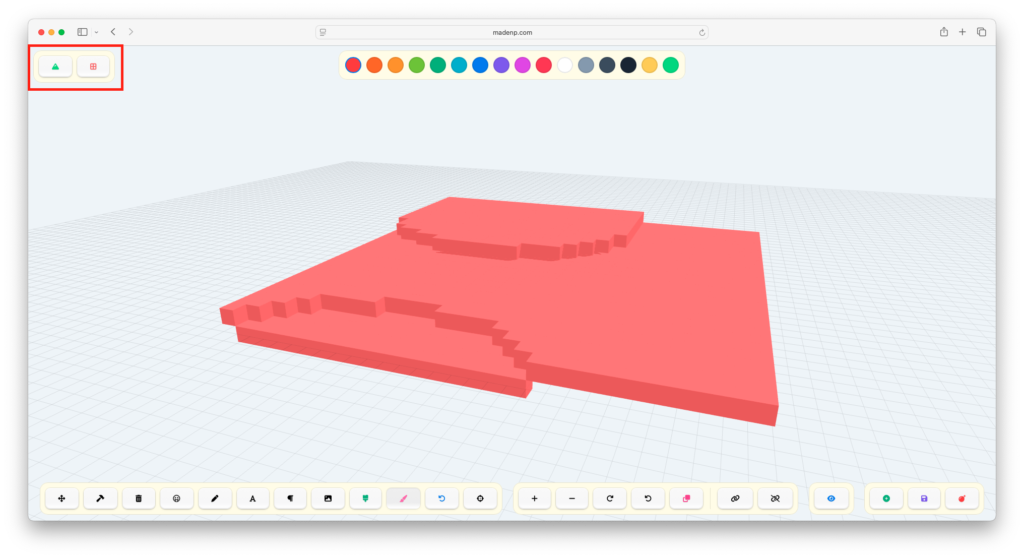Go back in Safari history
The width and height of the screenshot is (1024, 558).
tap(113, 31)
